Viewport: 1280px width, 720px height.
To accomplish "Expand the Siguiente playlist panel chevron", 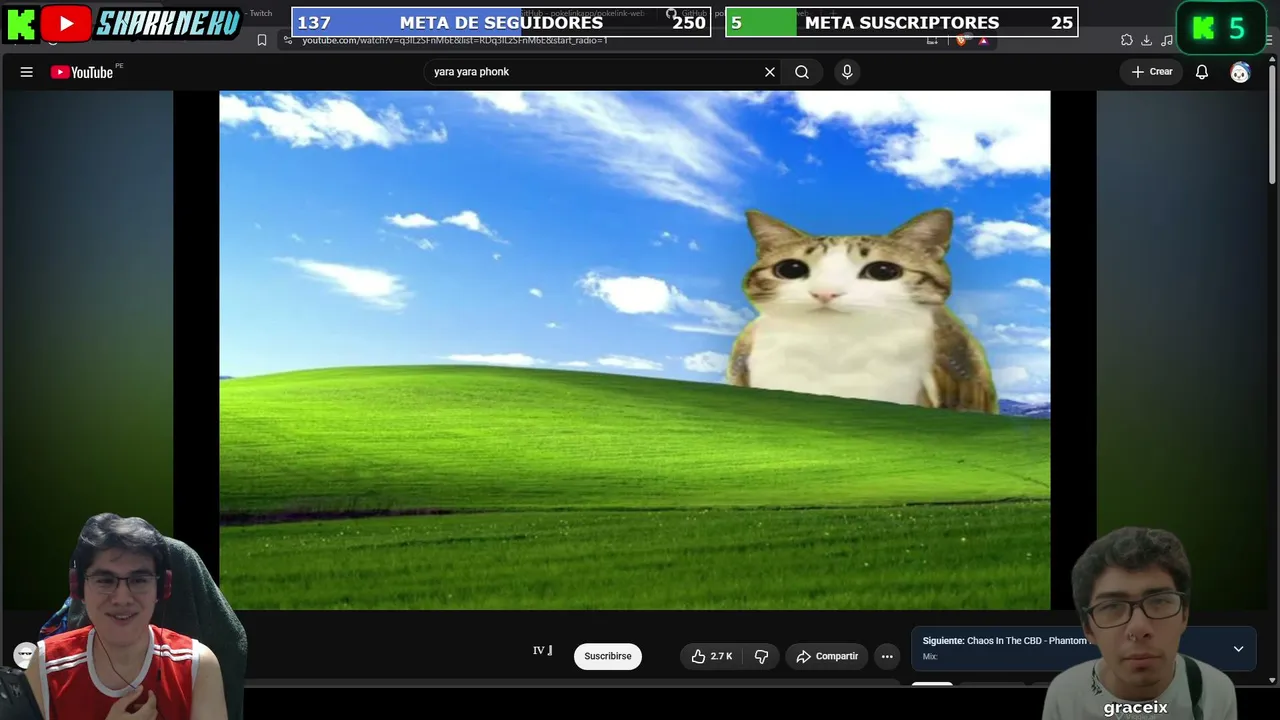I will (1238, 649).
